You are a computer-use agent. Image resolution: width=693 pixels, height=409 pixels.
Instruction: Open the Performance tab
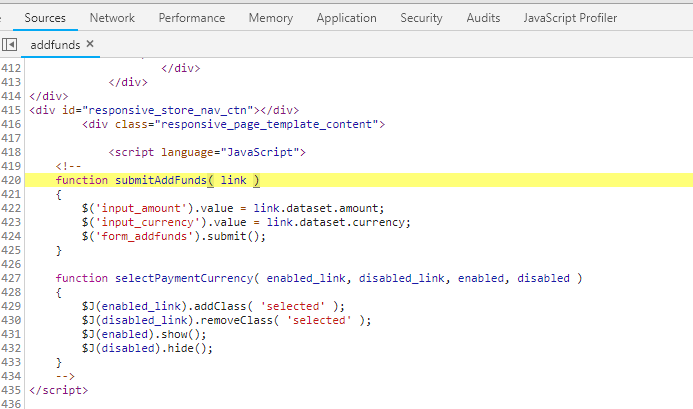click(192, 18)
